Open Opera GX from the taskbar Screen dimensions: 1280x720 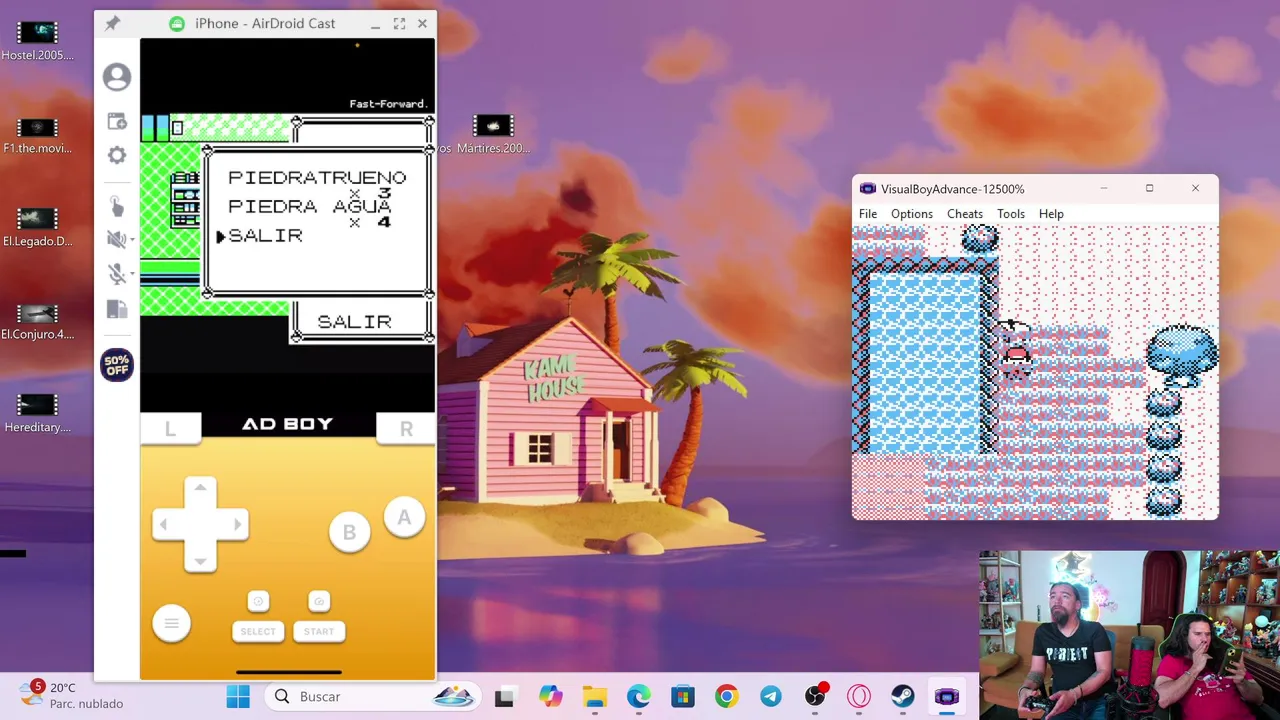[859, 697]
